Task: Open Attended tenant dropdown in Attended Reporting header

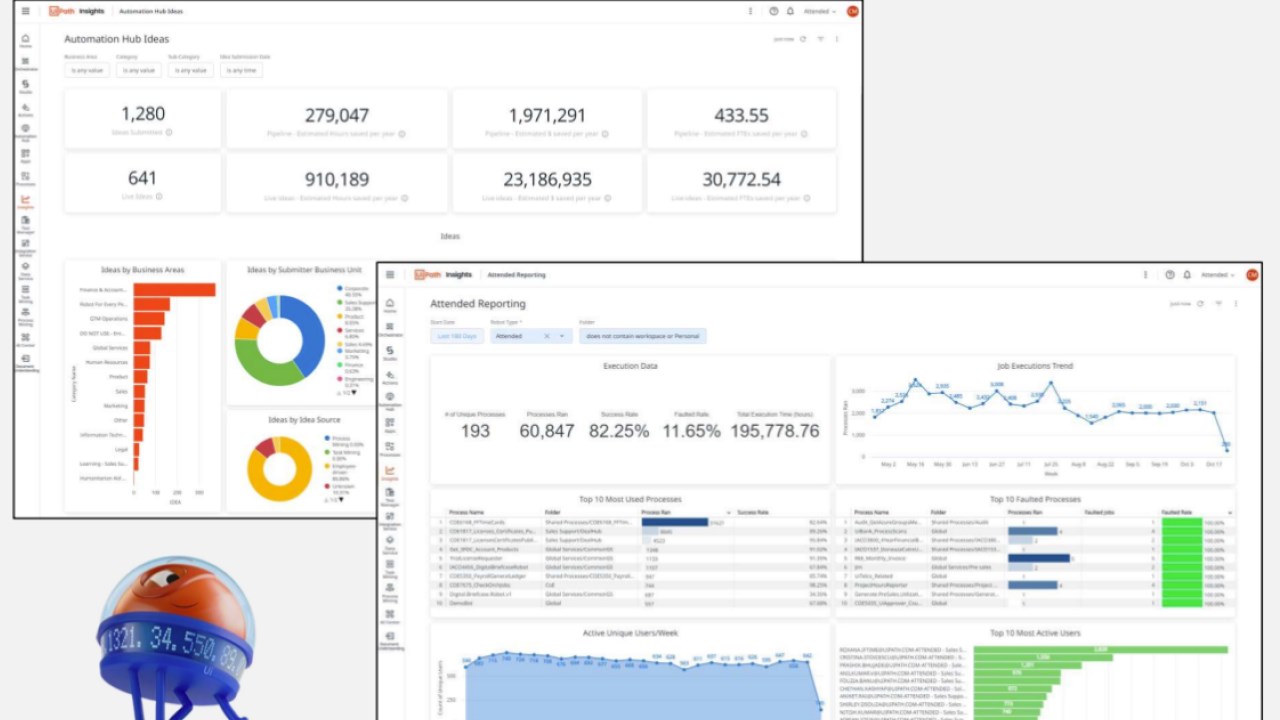Action: (1218, 274)
